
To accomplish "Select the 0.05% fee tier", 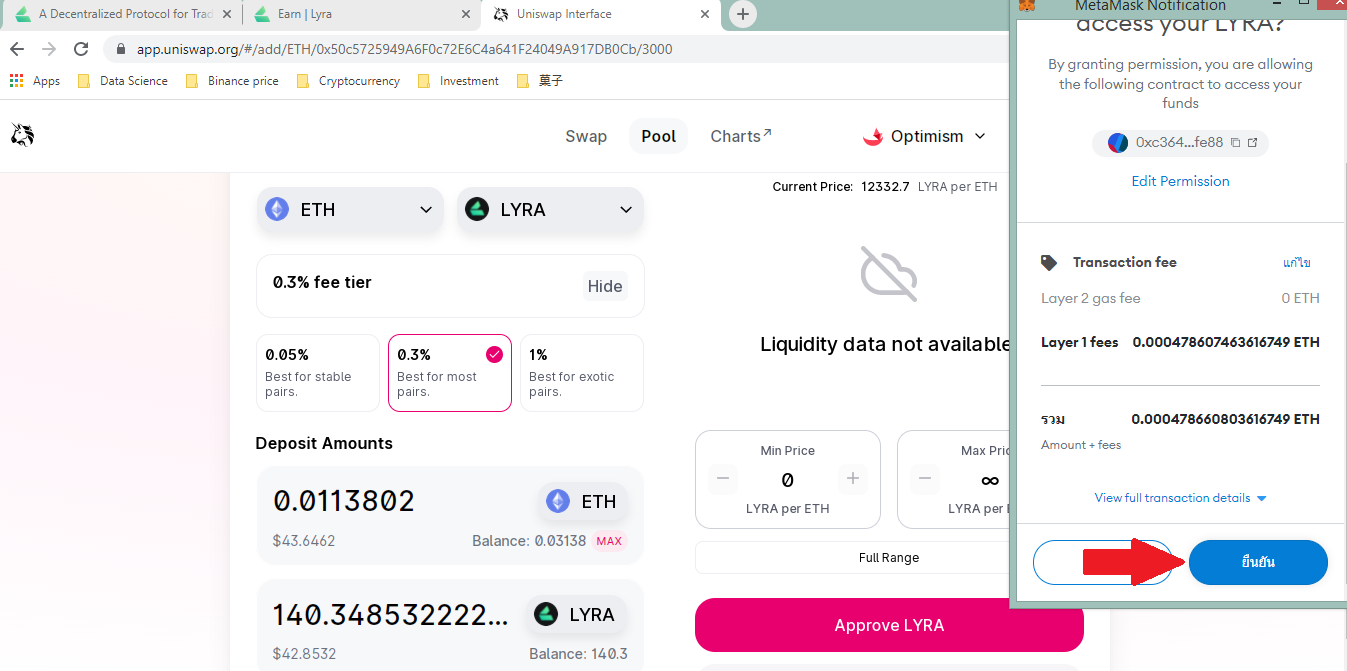I will pos(318,373).
